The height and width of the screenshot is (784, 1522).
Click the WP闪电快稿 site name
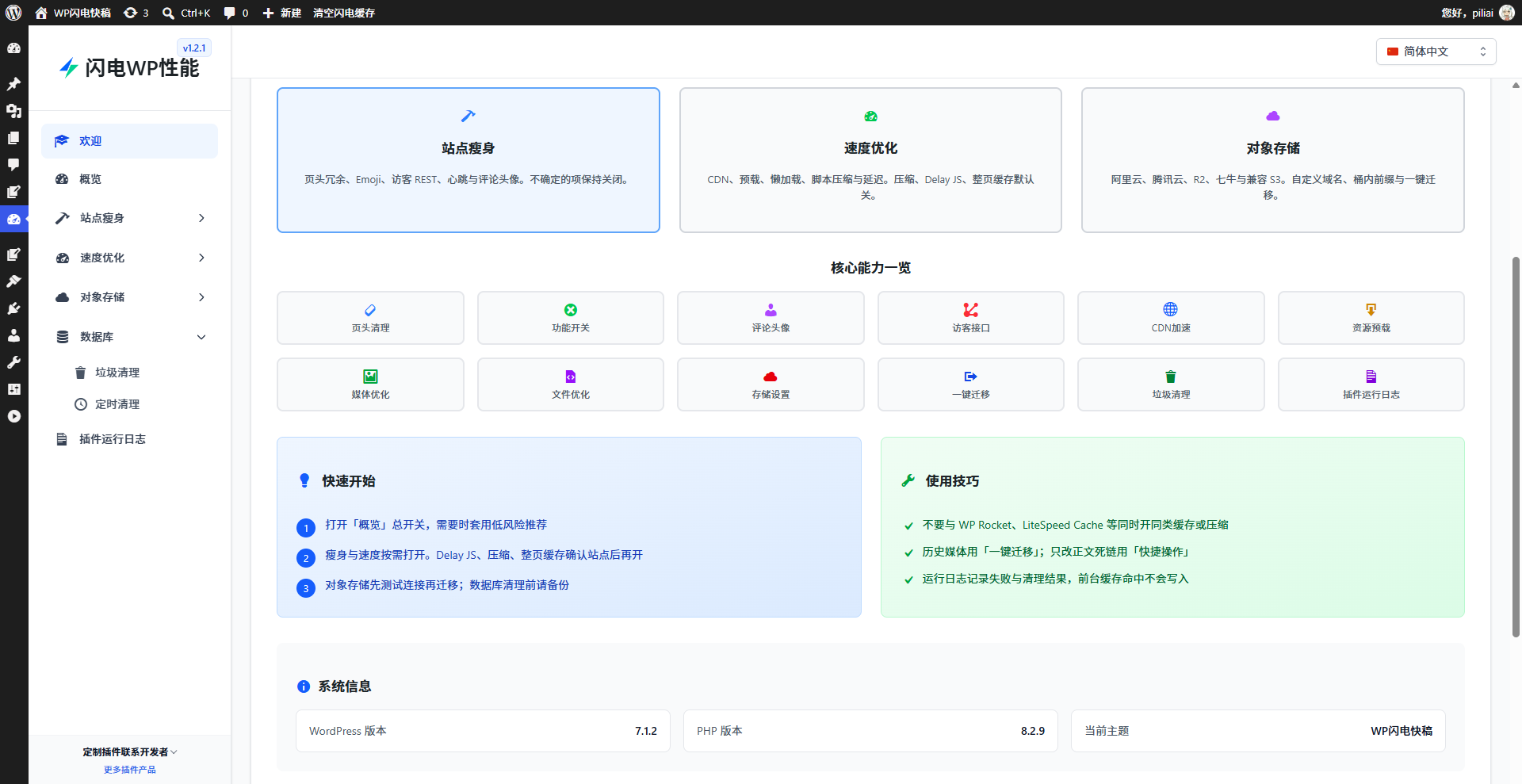tap(73, 13)
